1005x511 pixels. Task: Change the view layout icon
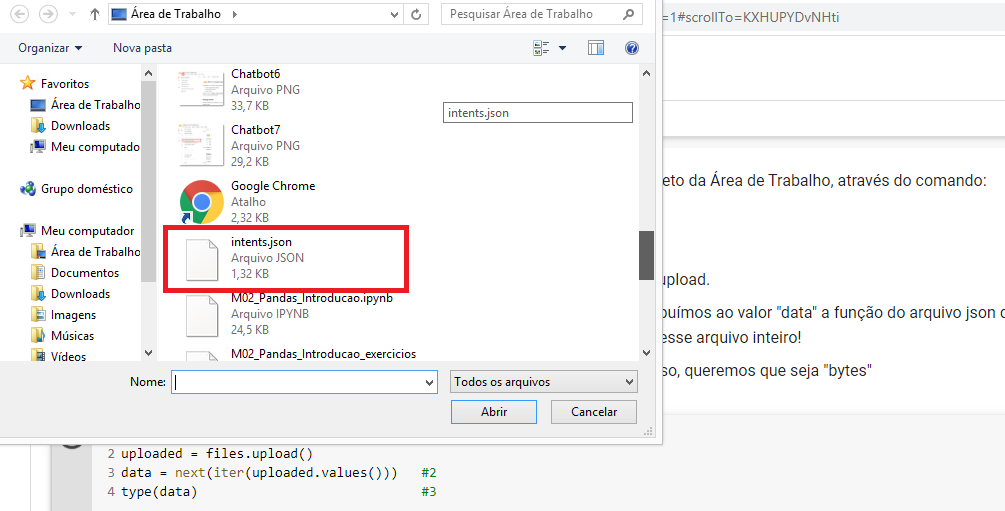point(542,48)
